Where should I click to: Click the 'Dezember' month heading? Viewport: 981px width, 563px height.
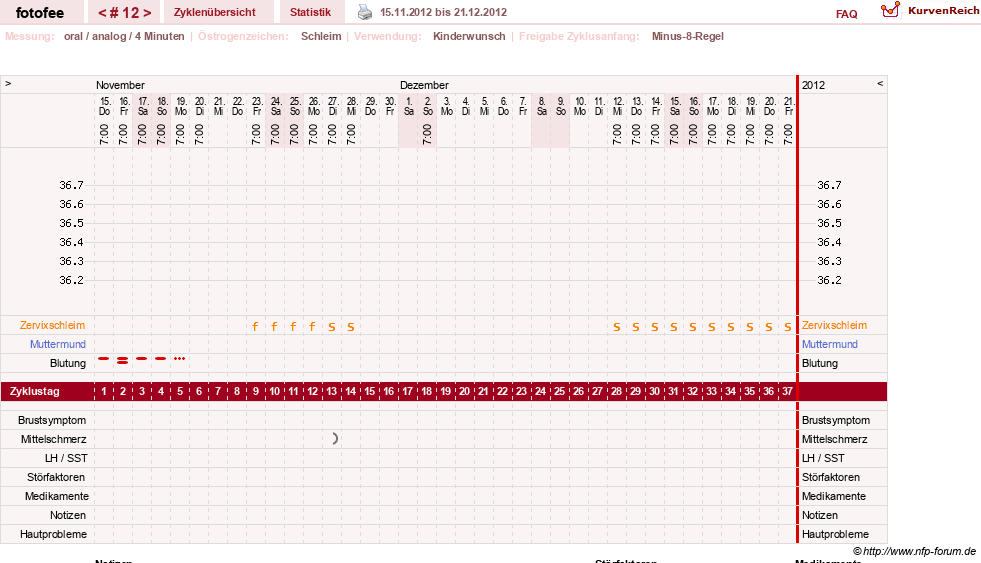[424, 85]
